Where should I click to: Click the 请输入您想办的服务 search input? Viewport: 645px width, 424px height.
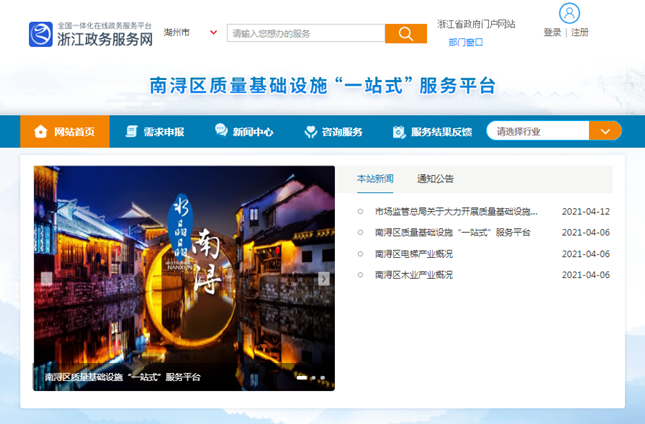(306, 33)
